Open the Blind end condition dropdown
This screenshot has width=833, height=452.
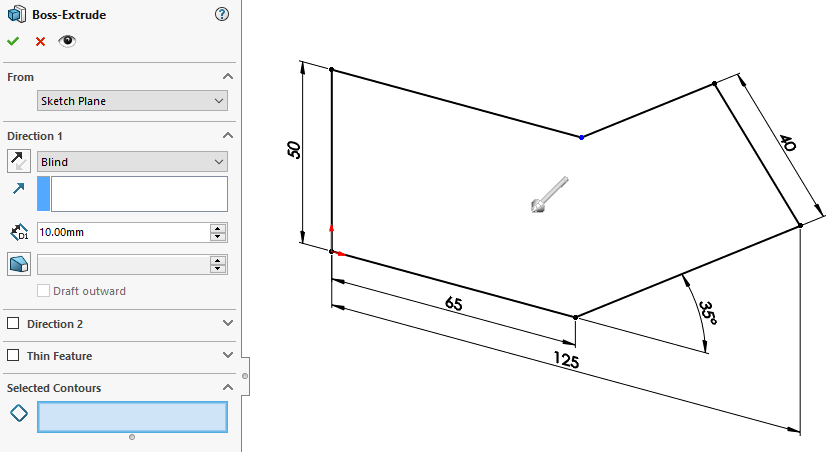pyautogui.click(x=132, y=162)
